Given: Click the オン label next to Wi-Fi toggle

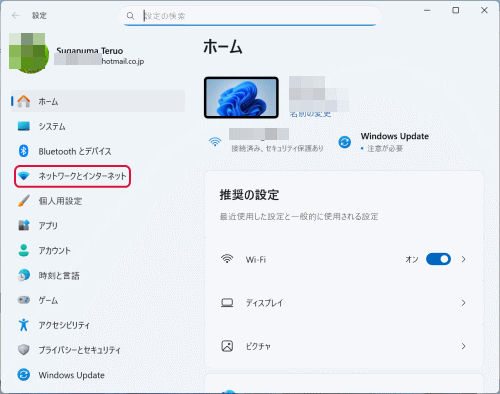Looking at the screenshot, I should [412, 259].
